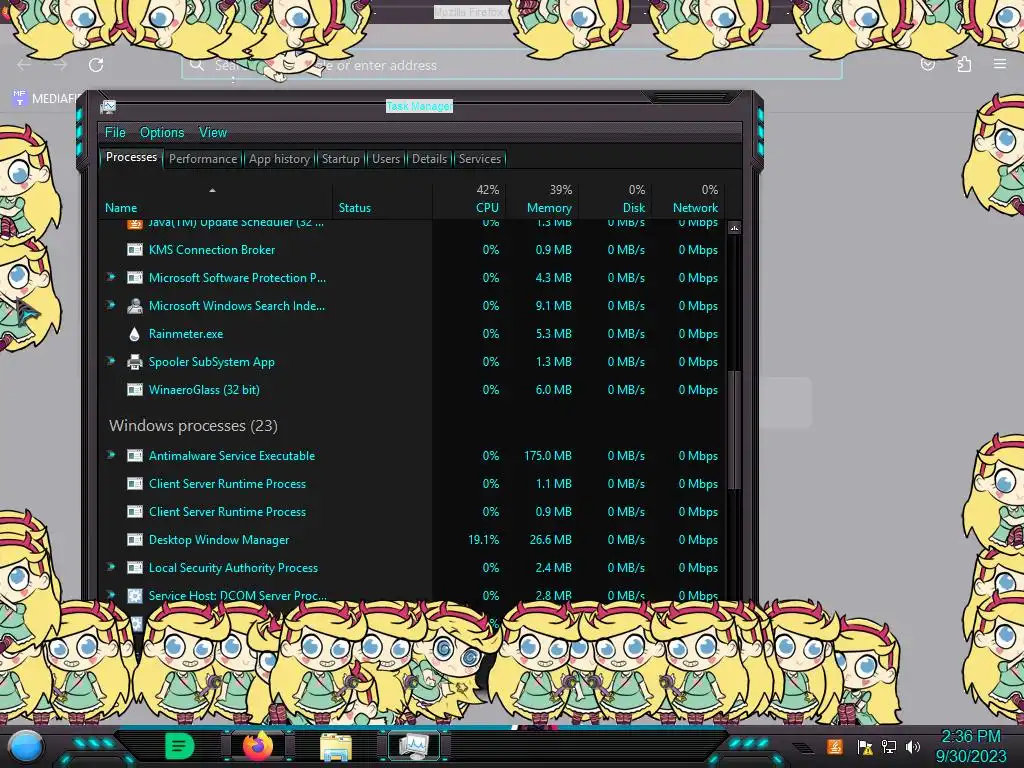The width and height of the screenshot is (1024, 768).
Task: Open Firefox Pocket save icon
Action: pos(927,65)
